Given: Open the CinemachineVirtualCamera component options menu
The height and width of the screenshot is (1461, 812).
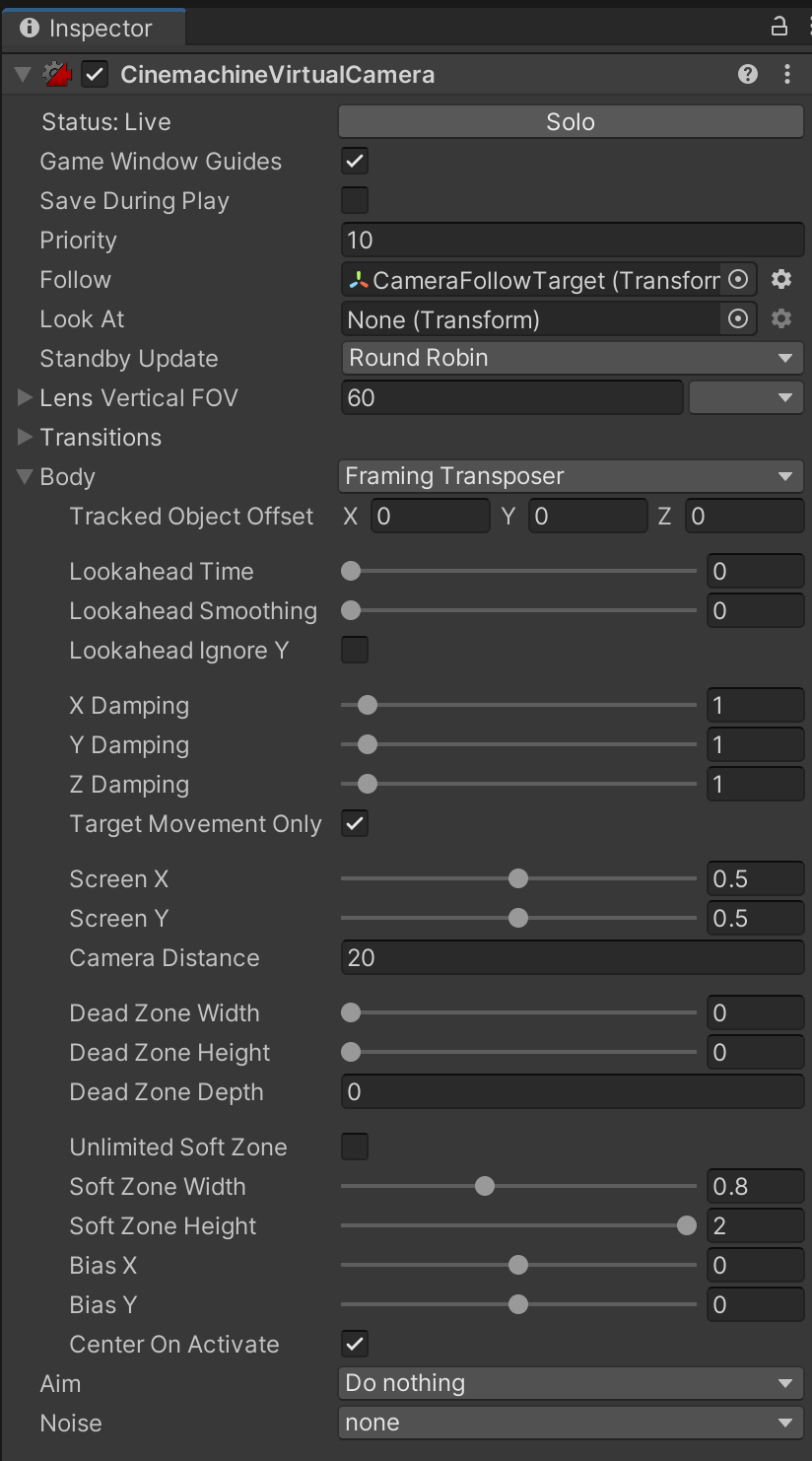Looking at the screenshot, I should pos(786,74).
